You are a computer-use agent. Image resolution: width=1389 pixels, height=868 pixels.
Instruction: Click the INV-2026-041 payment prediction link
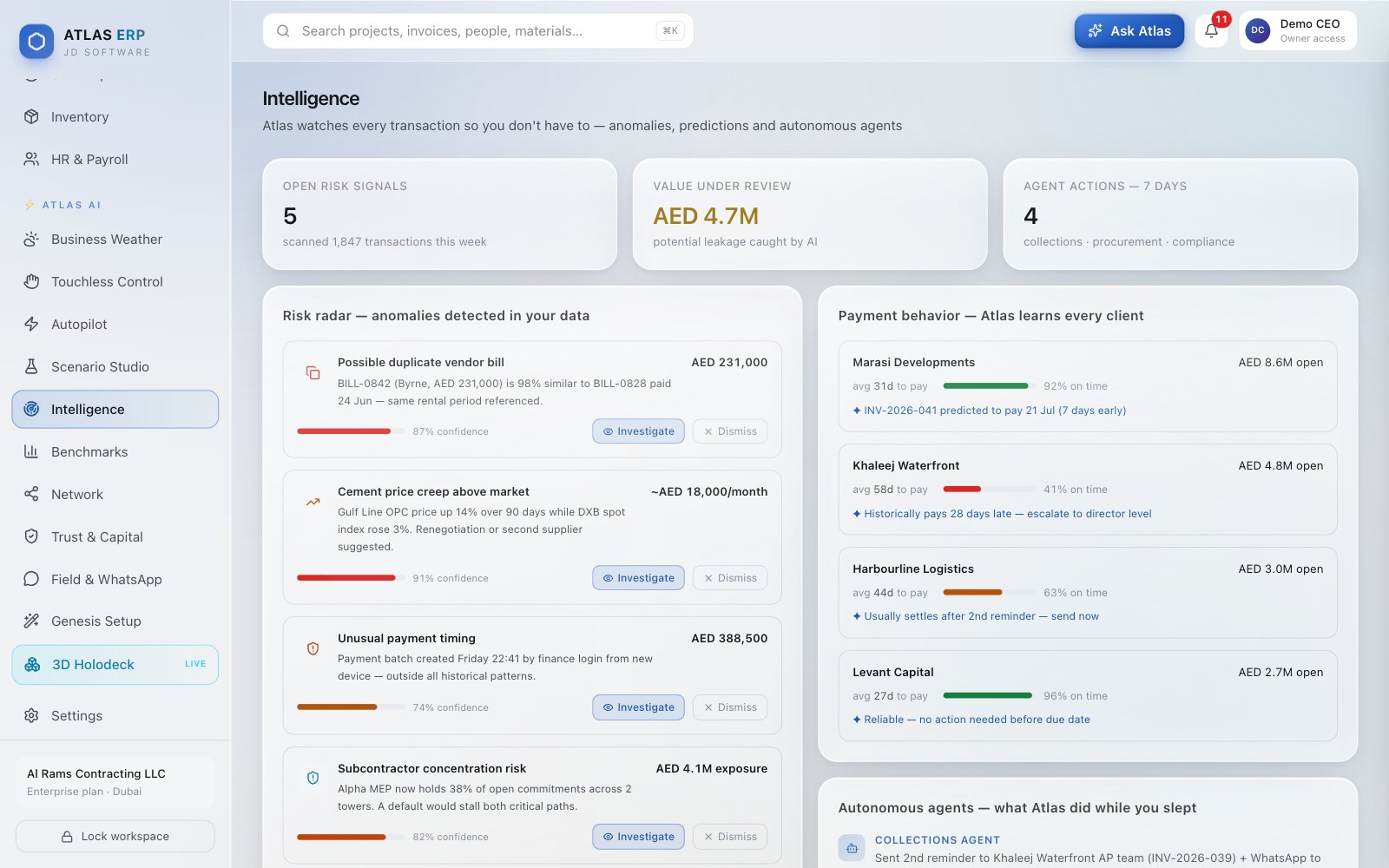coord(990,411)
